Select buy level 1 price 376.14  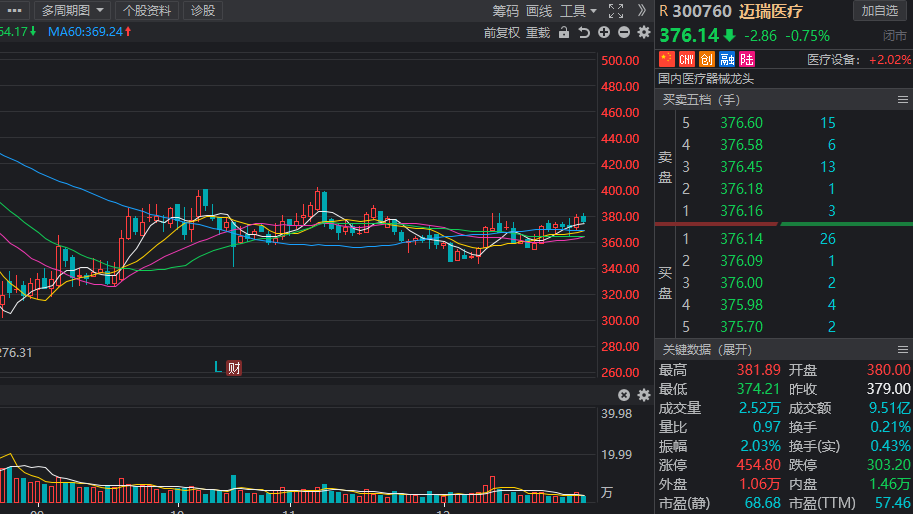tap(741, 239)
